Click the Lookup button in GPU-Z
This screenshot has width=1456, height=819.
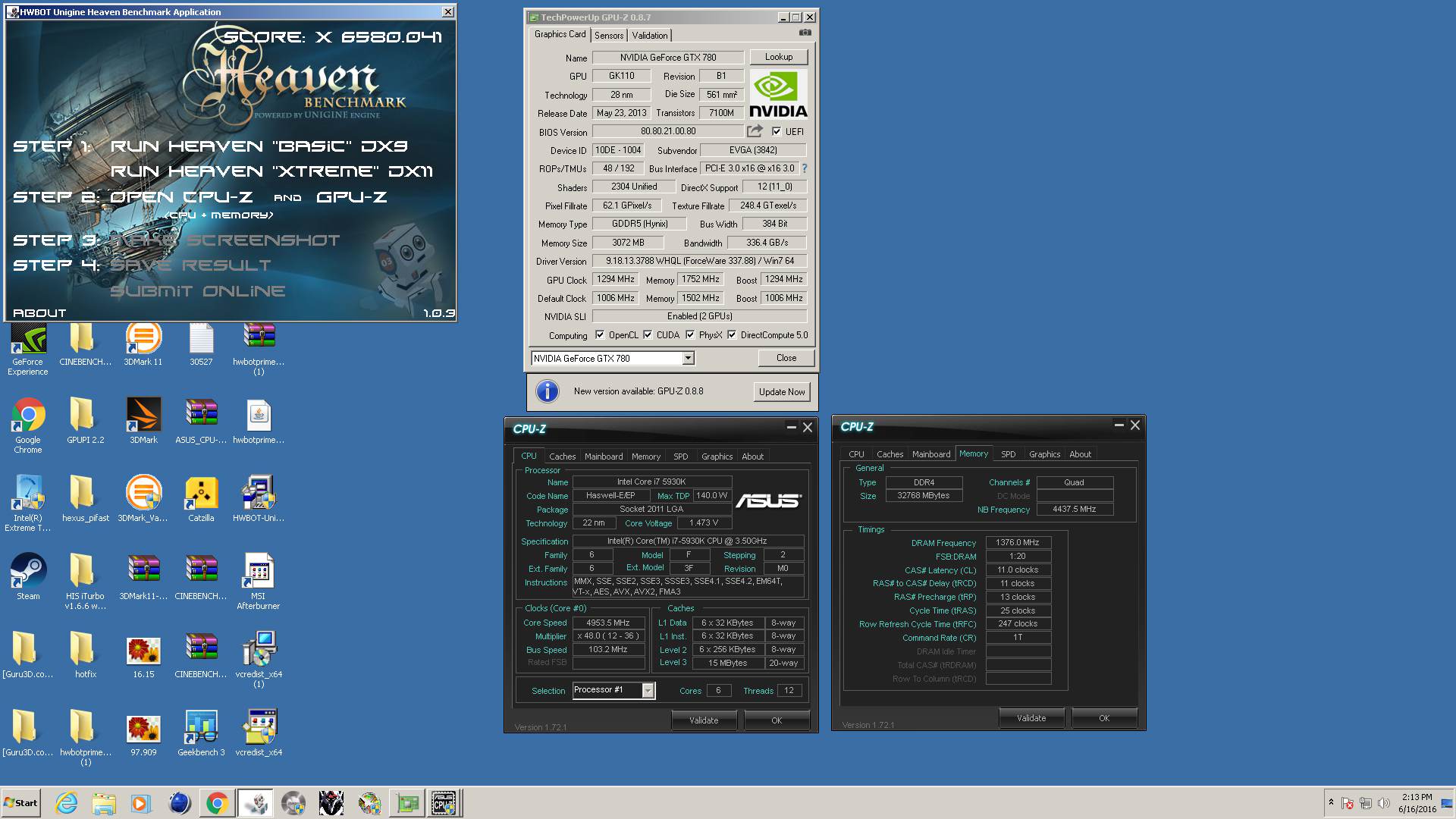tap(778, 57)
